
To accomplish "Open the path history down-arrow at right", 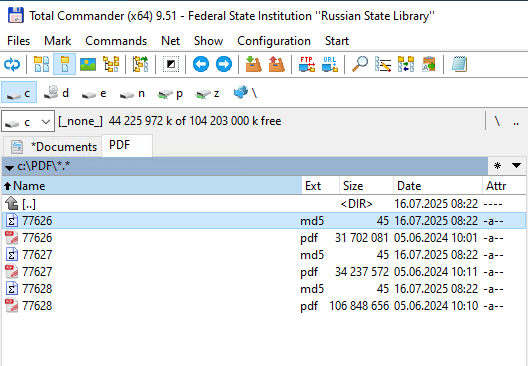I will tap(516, 165).
